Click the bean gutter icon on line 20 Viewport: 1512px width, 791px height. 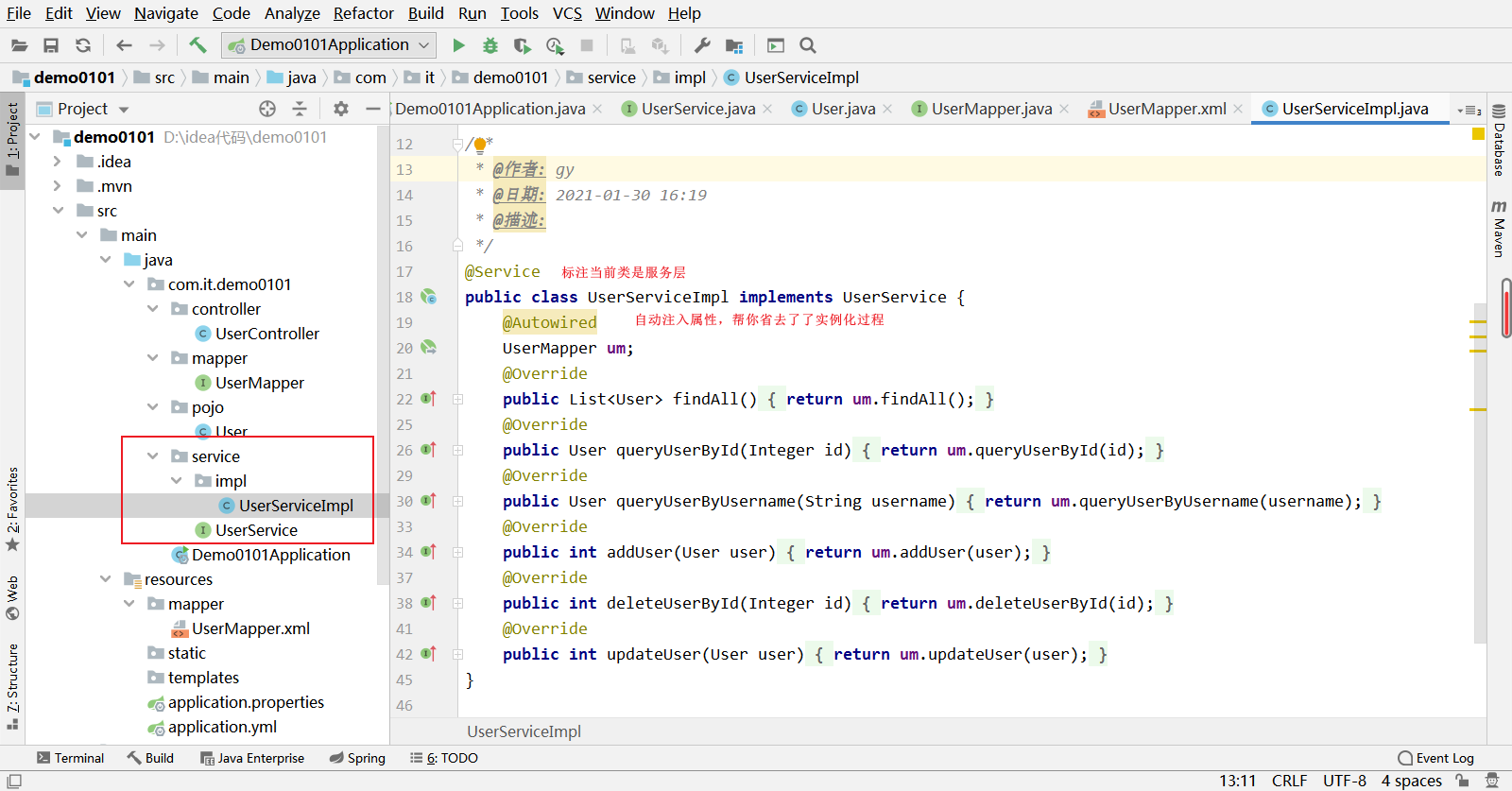[x=429, y=348]
